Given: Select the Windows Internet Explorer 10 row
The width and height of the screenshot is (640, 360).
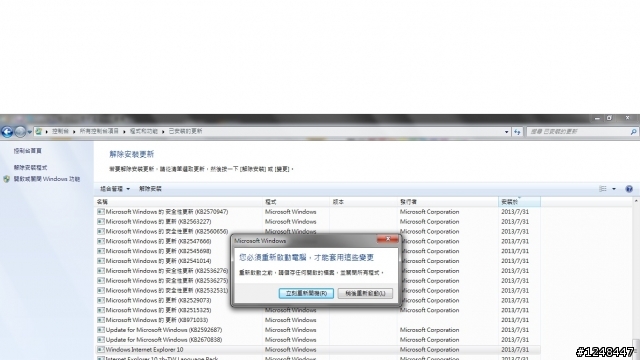Looking at the screenshot, I should 318,350.
